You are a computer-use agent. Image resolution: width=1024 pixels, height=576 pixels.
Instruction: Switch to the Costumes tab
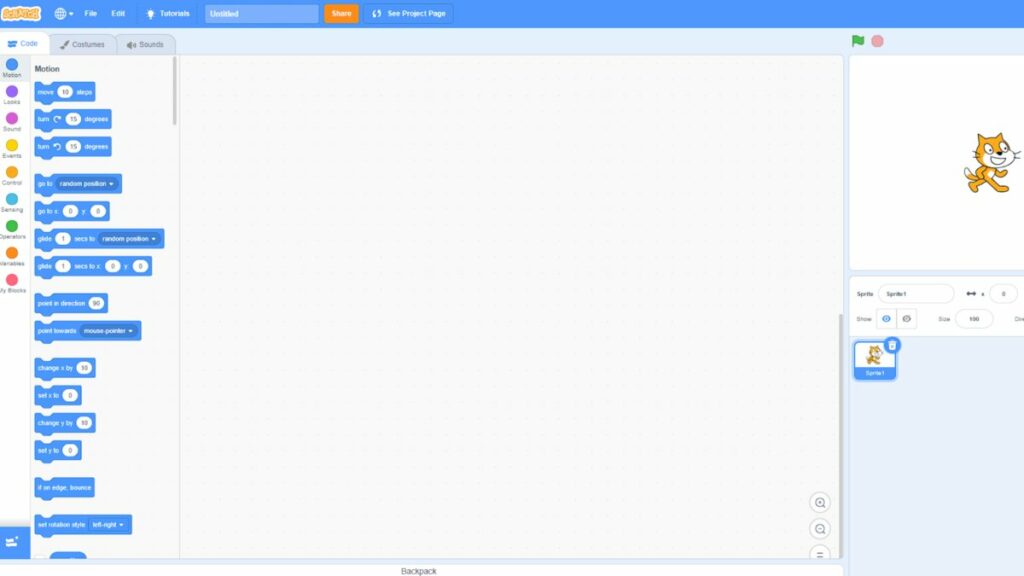click(x=83, y=44)
